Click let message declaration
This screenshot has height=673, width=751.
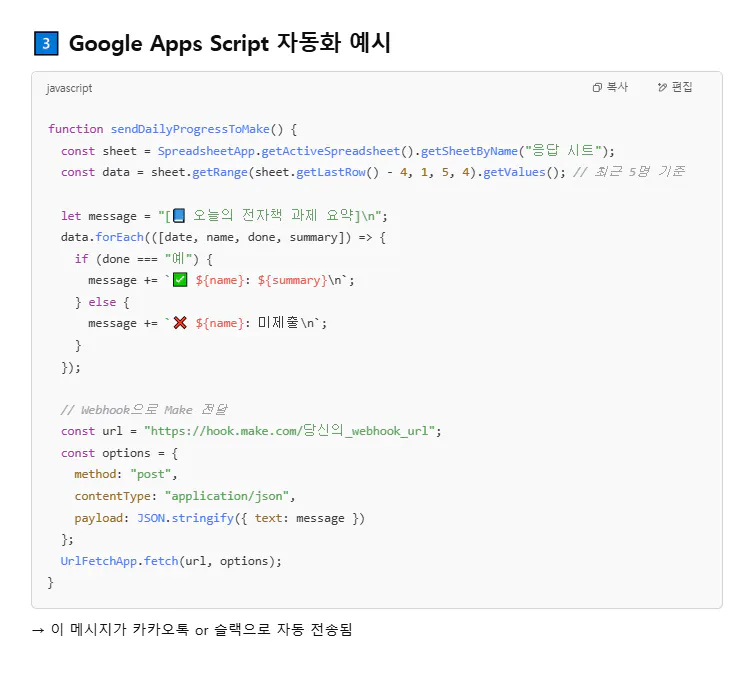point(99,216)
